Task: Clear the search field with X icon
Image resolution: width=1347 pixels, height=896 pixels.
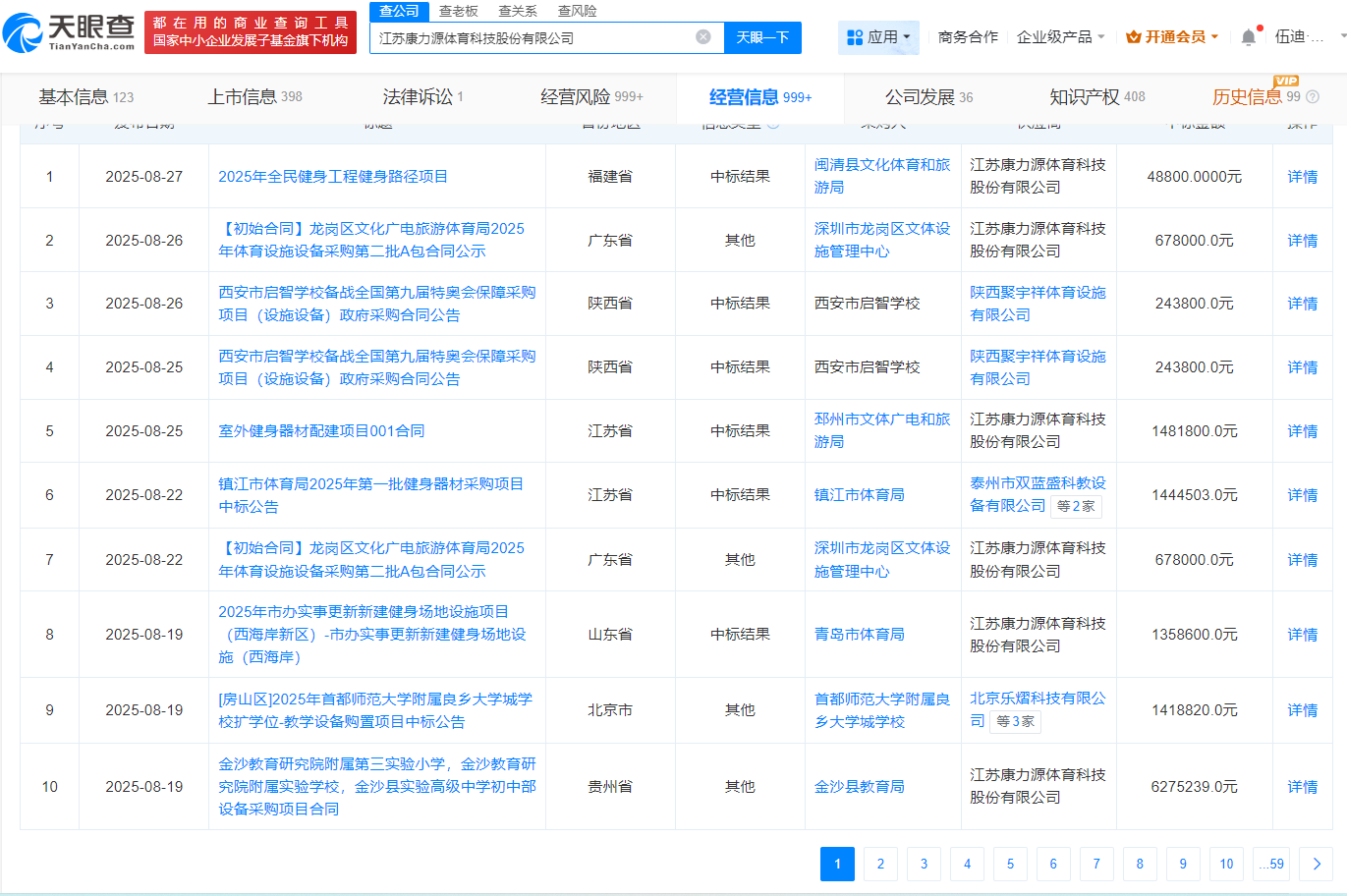Action: pos(703,37)
